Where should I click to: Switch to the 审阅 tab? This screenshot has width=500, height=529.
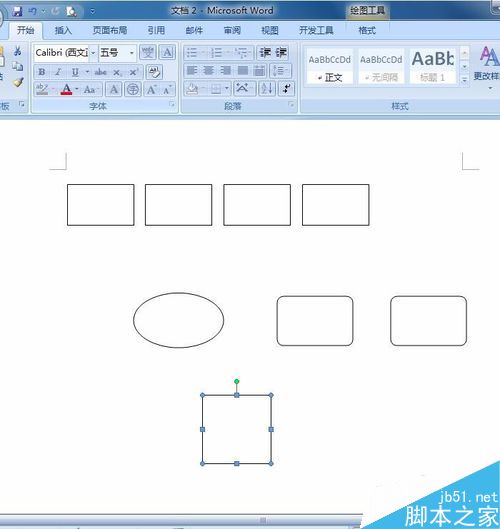[232, 30]
